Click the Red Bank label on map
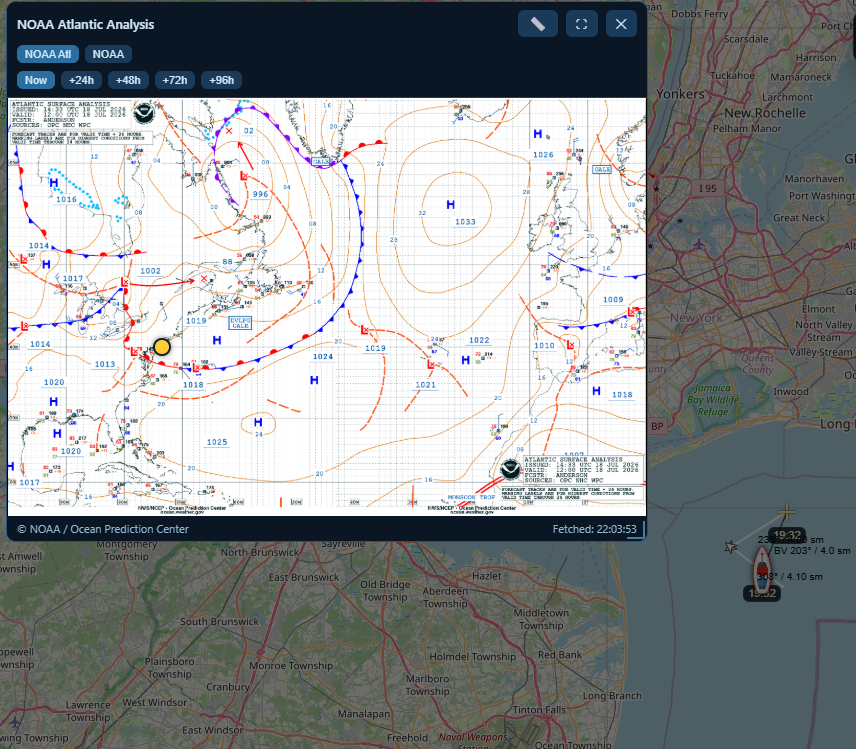The image size is (856, 749). [560, 655]
